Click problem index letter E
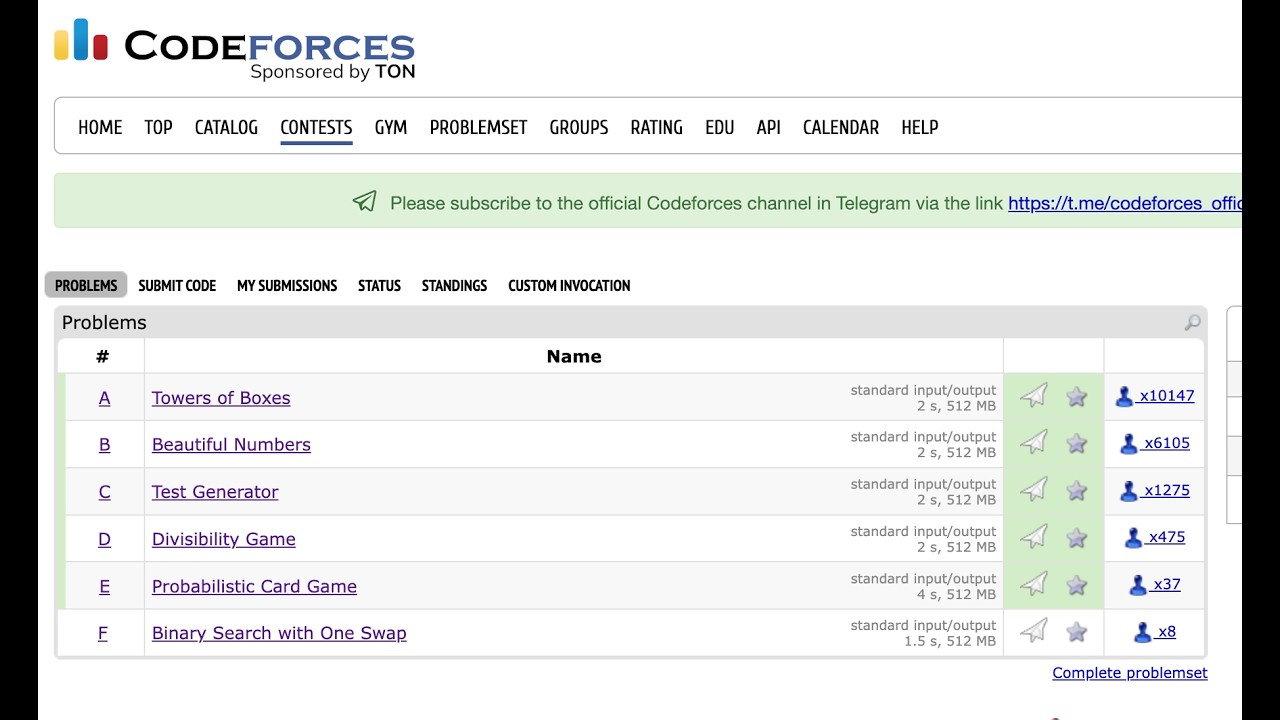The height and width of the screenshot is (720, 1280). point(104,586)
